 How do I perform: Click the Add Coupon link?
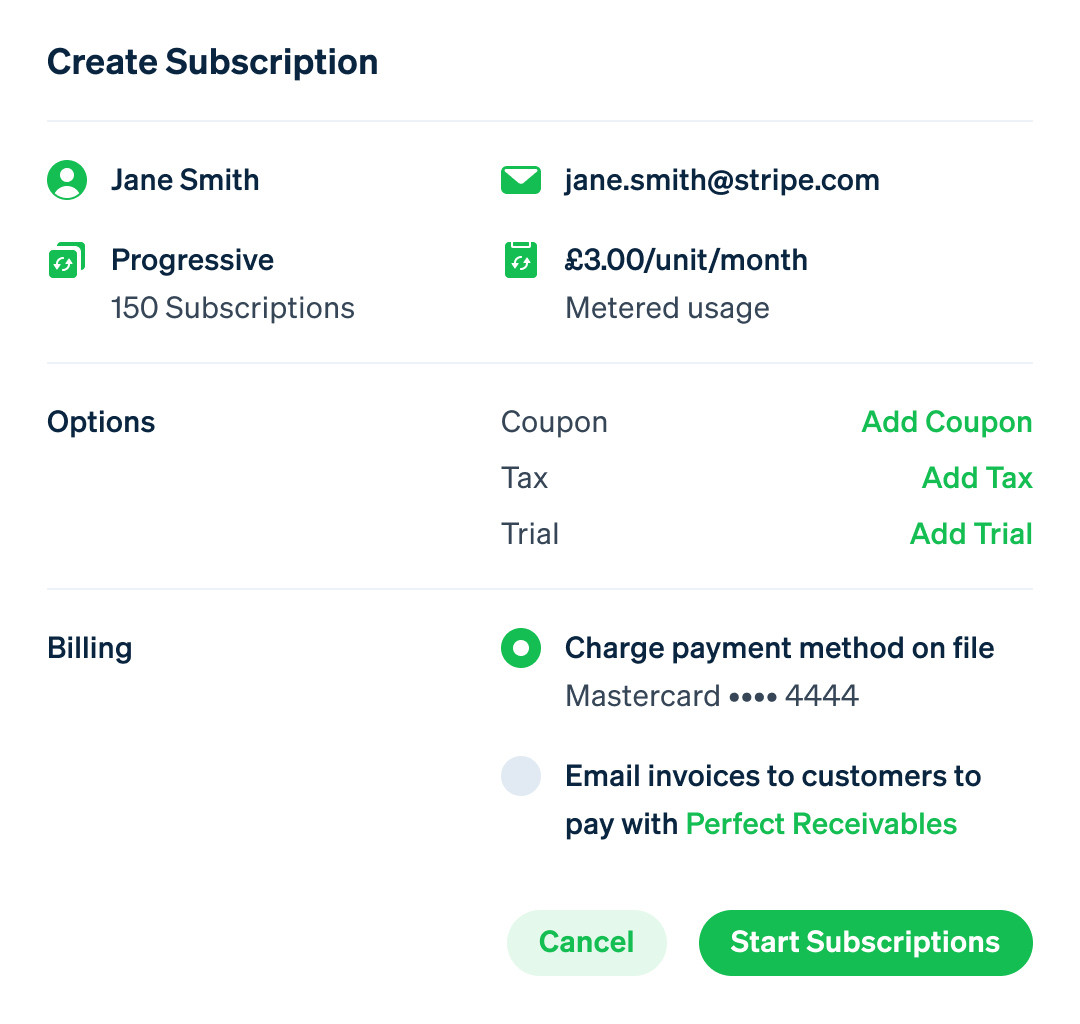click(946, 422)
